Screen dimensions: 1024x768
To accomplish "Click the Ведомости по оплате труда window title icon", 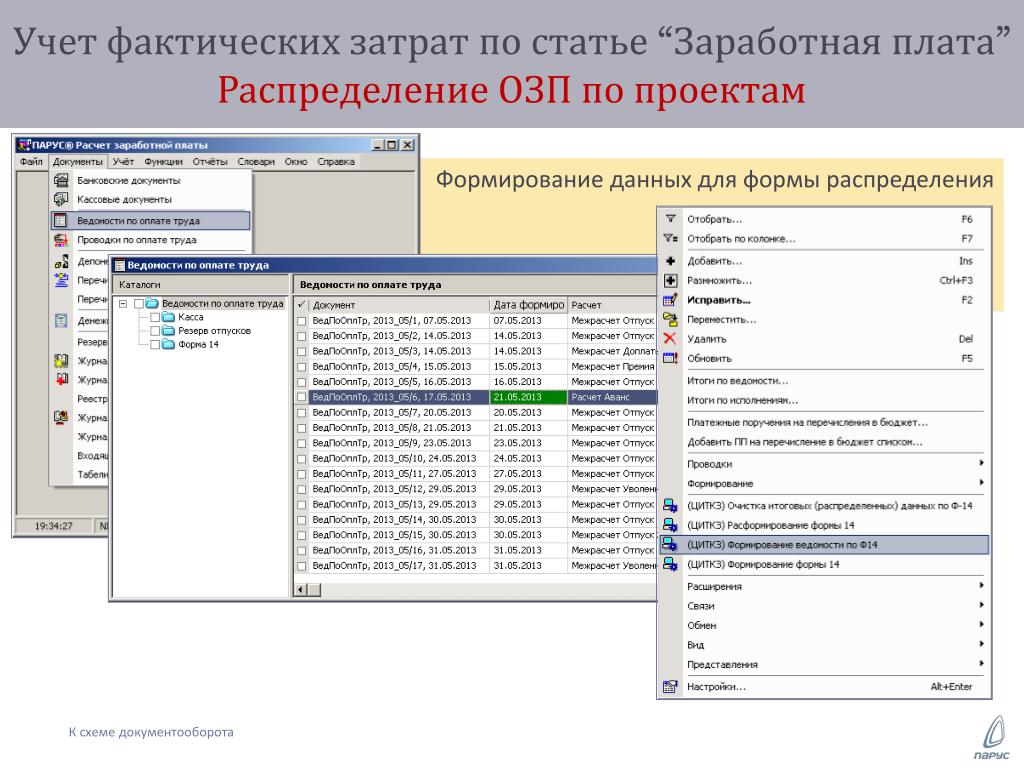I will click(x=120, y=265).
